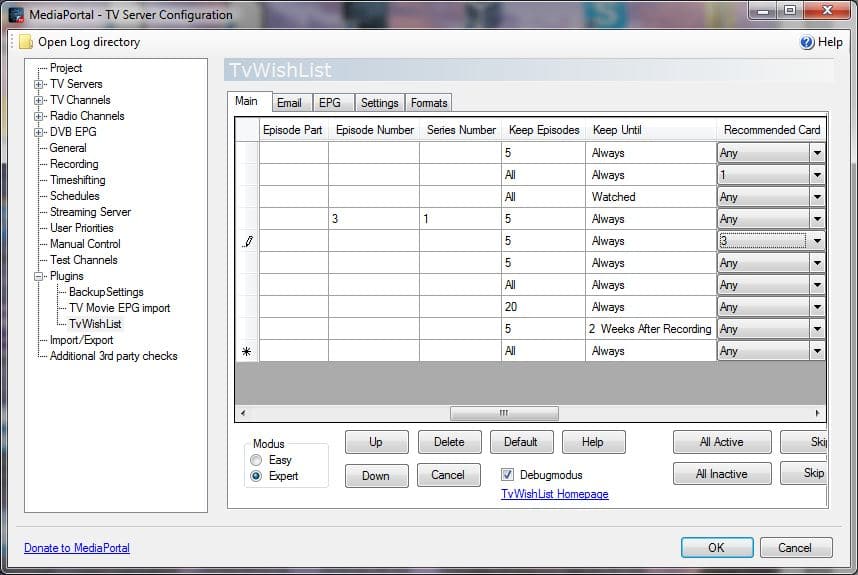Open Recommended Card dropdown showing 3
The height and width of the screenshot is (575, 858).
coord(817,241)
